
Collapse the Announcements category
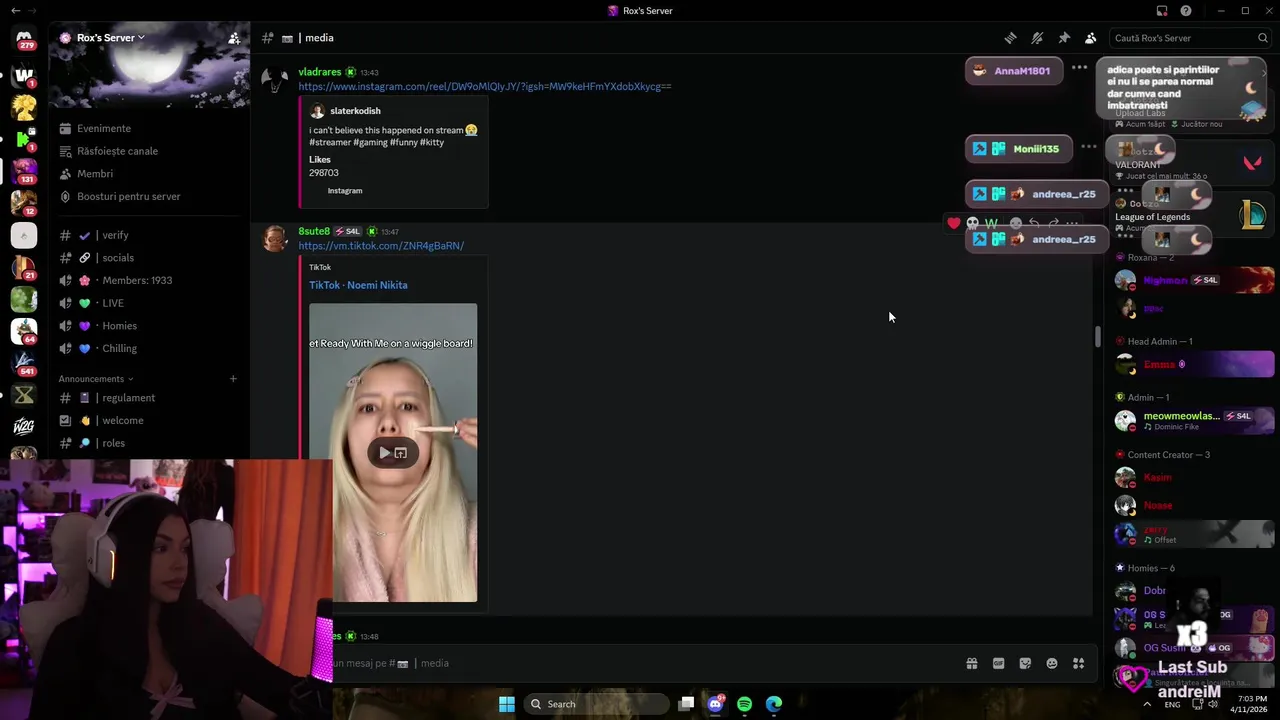[96, 379]
